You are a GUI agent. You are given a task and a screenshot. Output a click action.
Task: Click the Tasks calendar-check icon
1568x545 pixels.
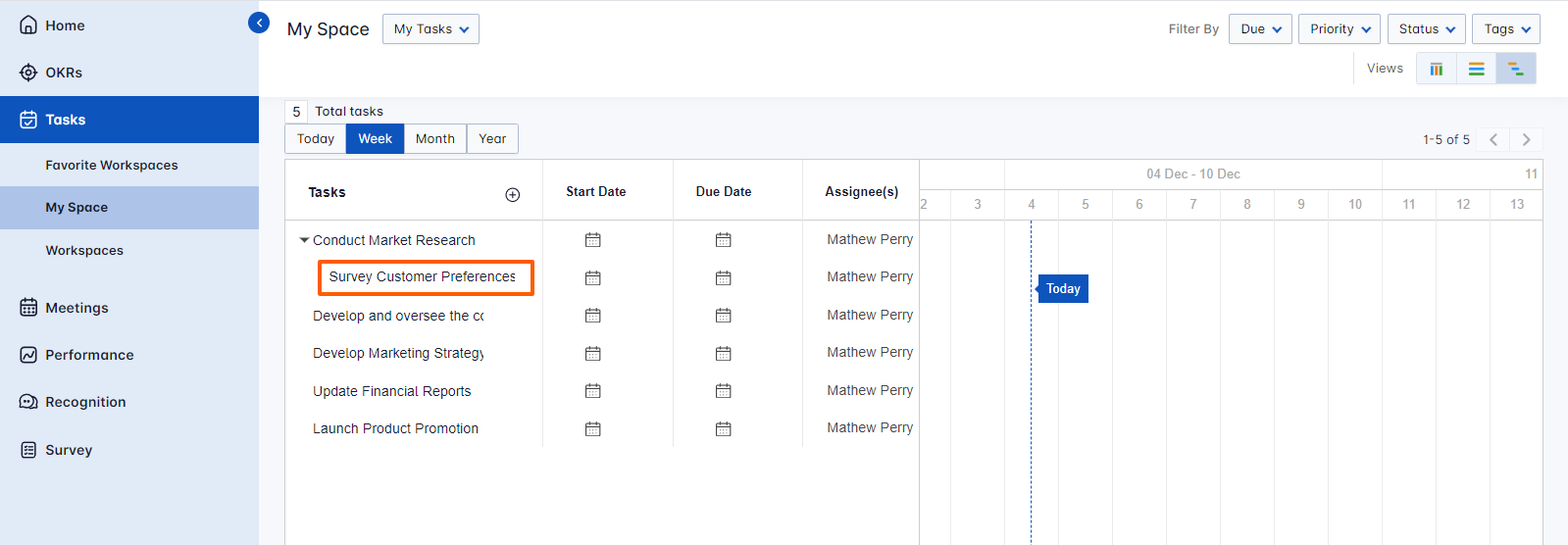[28, 120]
